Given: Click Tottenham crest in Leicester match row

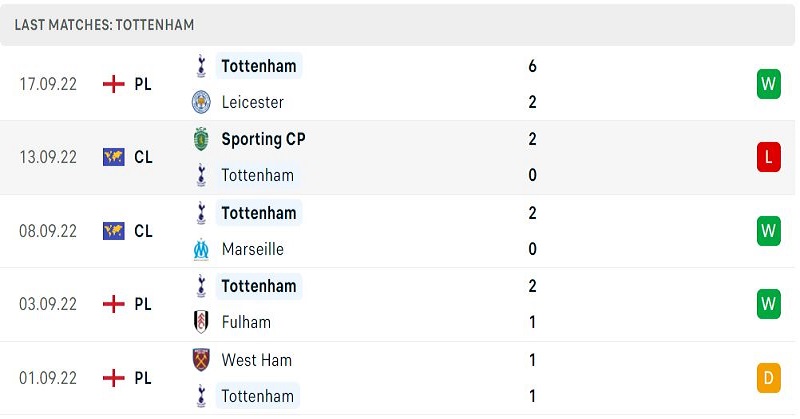Looking at the screenshot, I should pyautogui.click(x=201, y=66).
